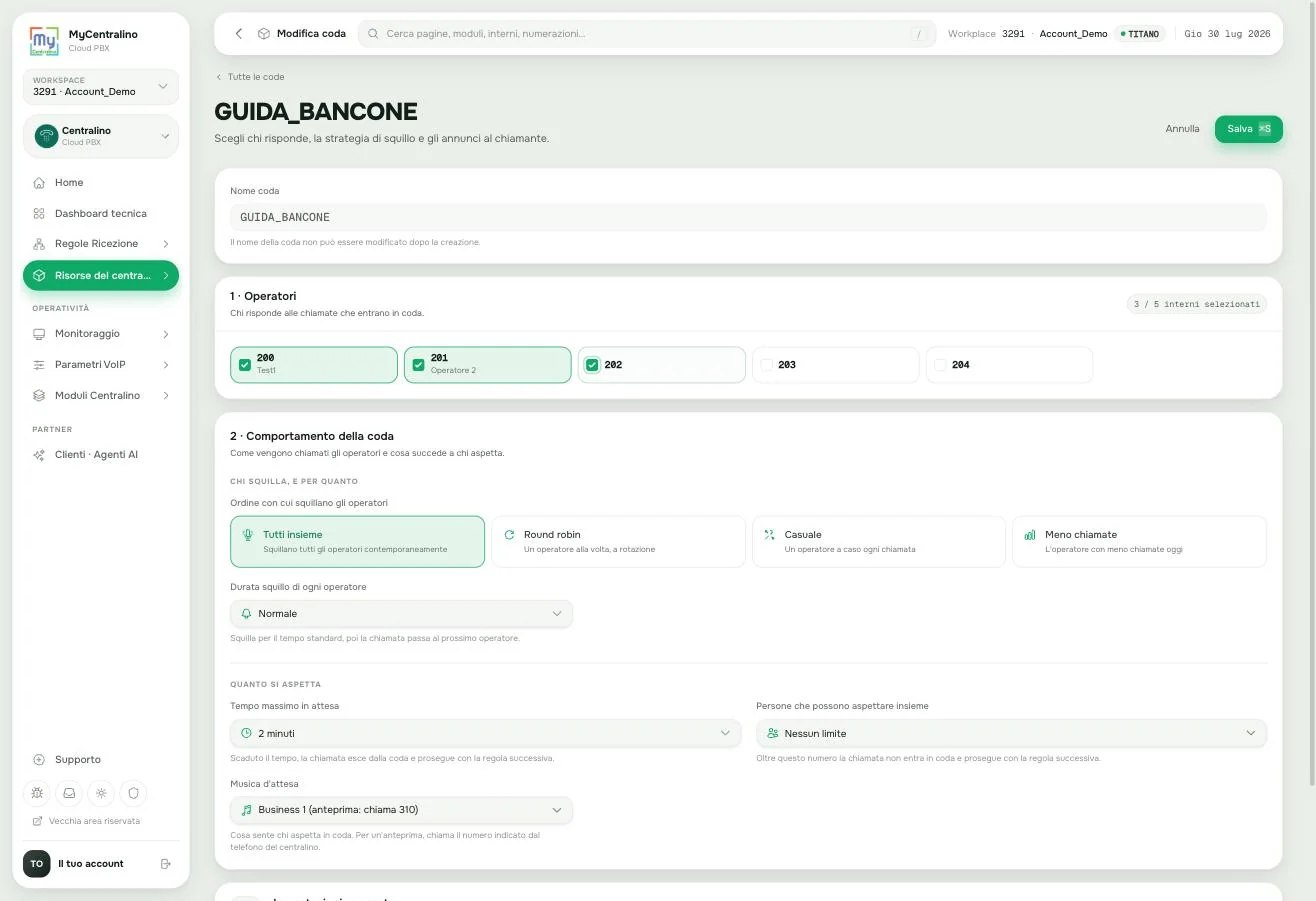The width and height of the screenshot is (1316, 901).
Task: Open the Tempo massimo in attesa dropdown
Action: point(485,733)
